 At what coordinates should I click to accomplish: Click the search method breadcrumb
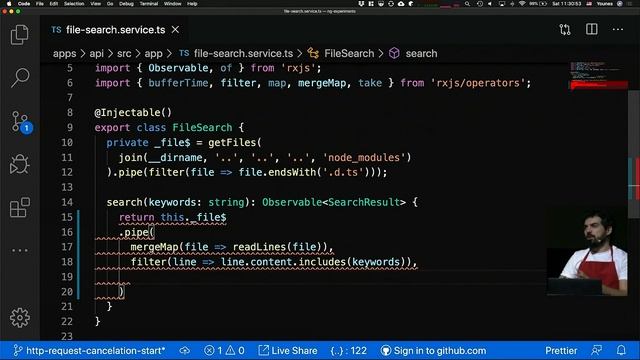(x=413, y=53)
